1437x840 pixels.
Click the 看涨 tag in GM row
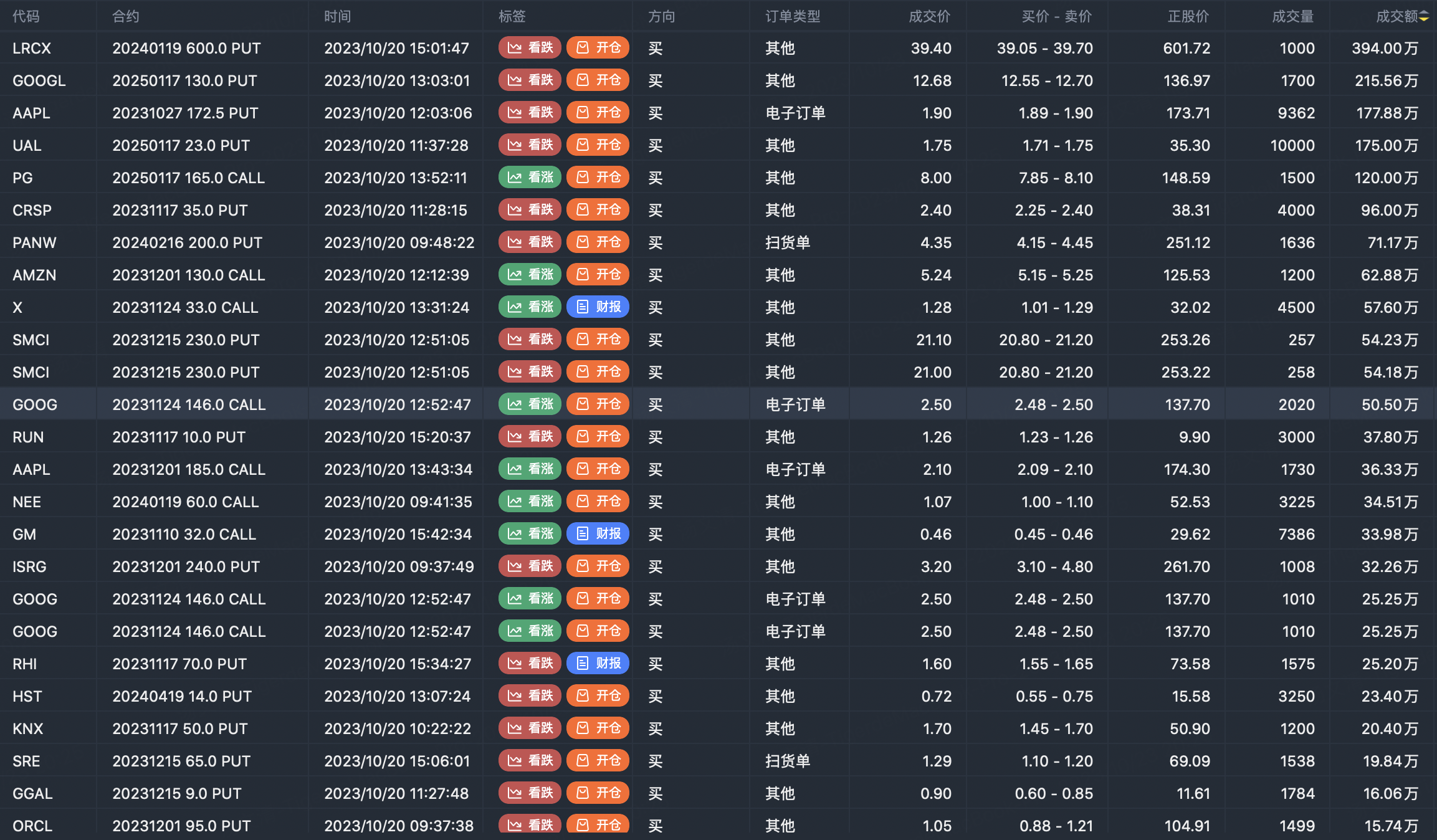click(x=530, y=534)
